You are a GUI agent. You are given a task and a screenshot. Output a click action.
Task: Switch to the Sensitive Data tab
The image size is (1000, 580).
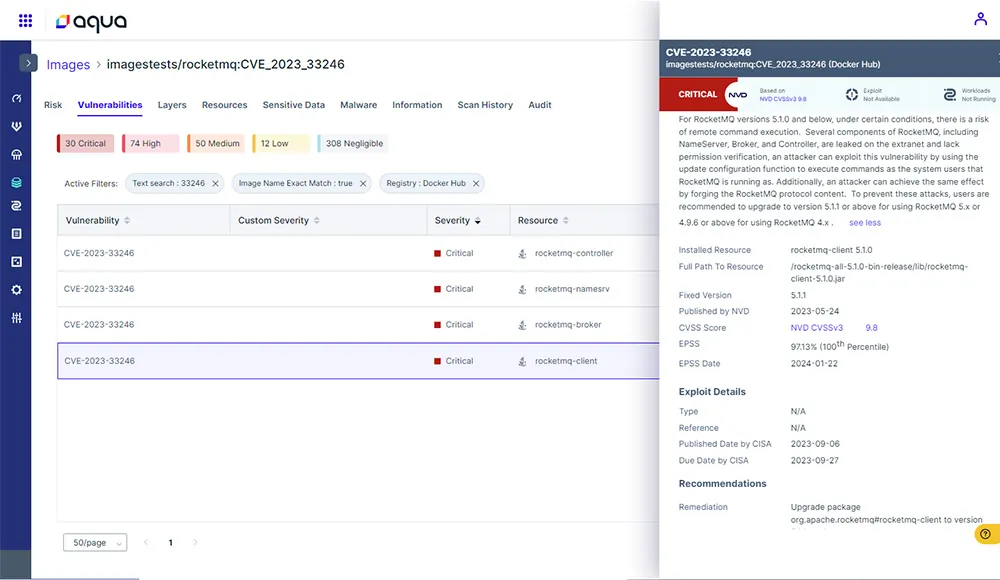pos(293,105)
